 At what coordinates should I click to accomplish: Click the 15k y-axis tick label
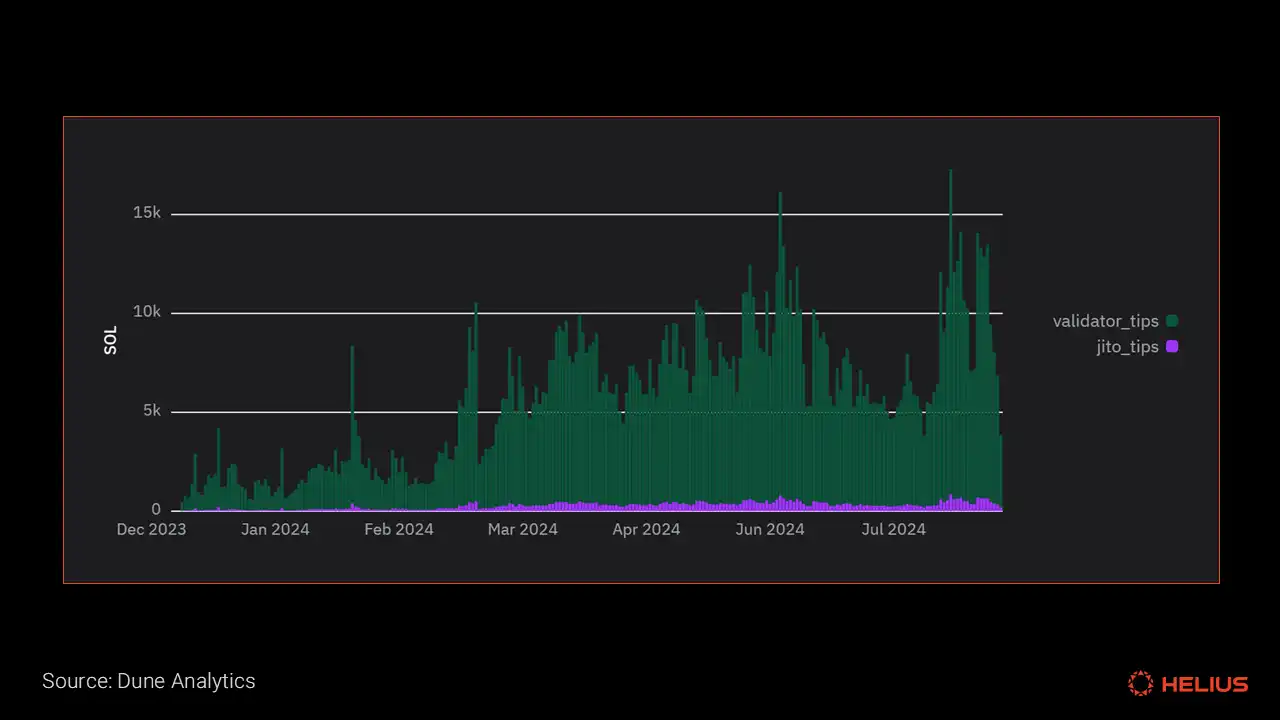[147, 213]
